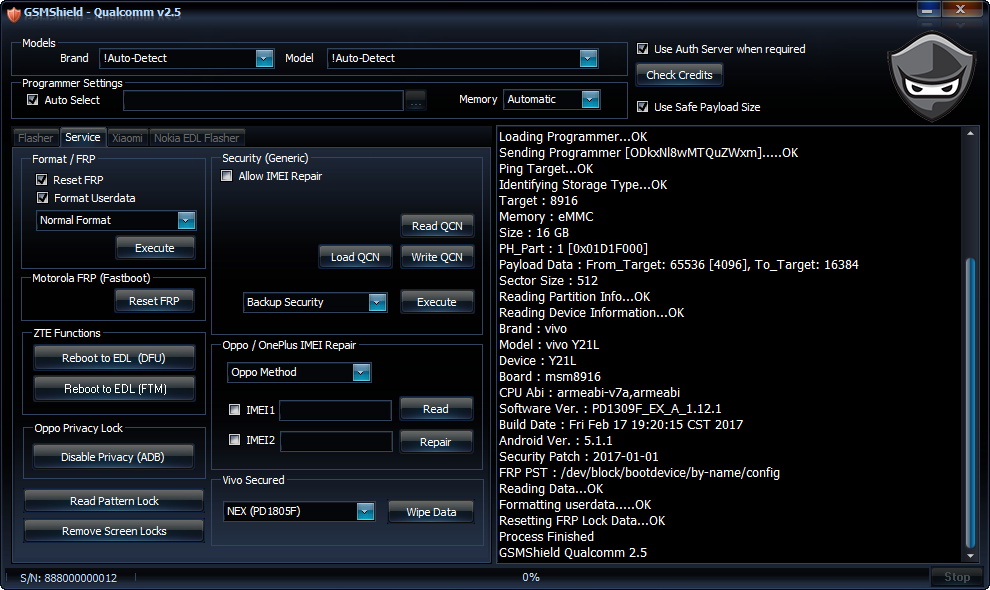Tick the IMEI2 checkbox

(234, 440)
